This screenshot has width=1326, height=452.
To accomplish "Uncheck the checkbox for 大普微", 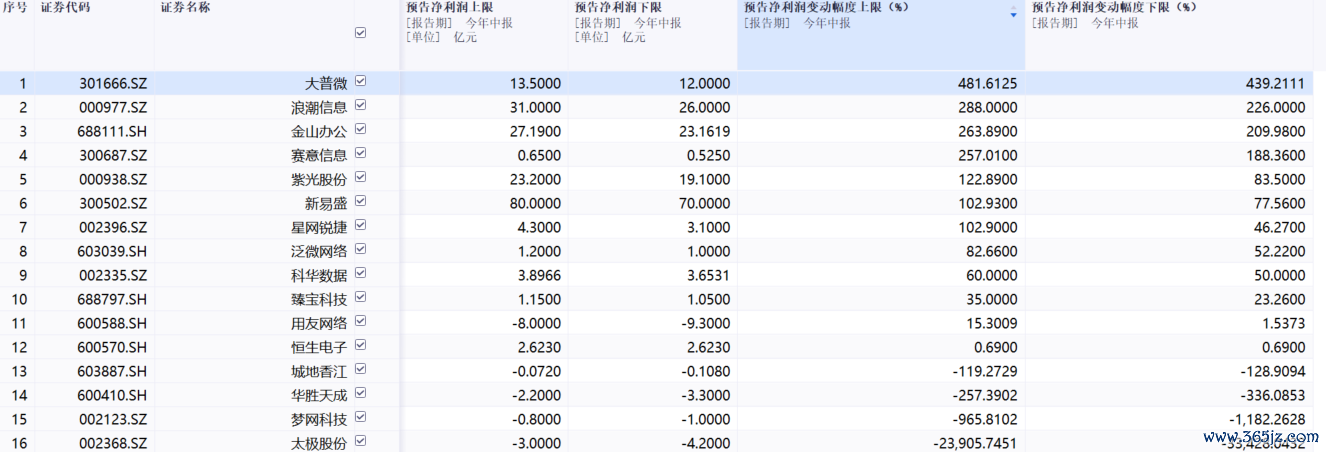I will coord(360,81).
